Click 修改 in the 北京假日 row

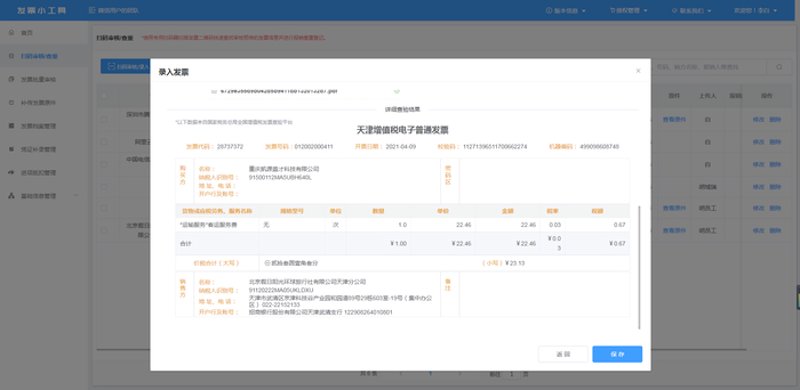[758, 231]
